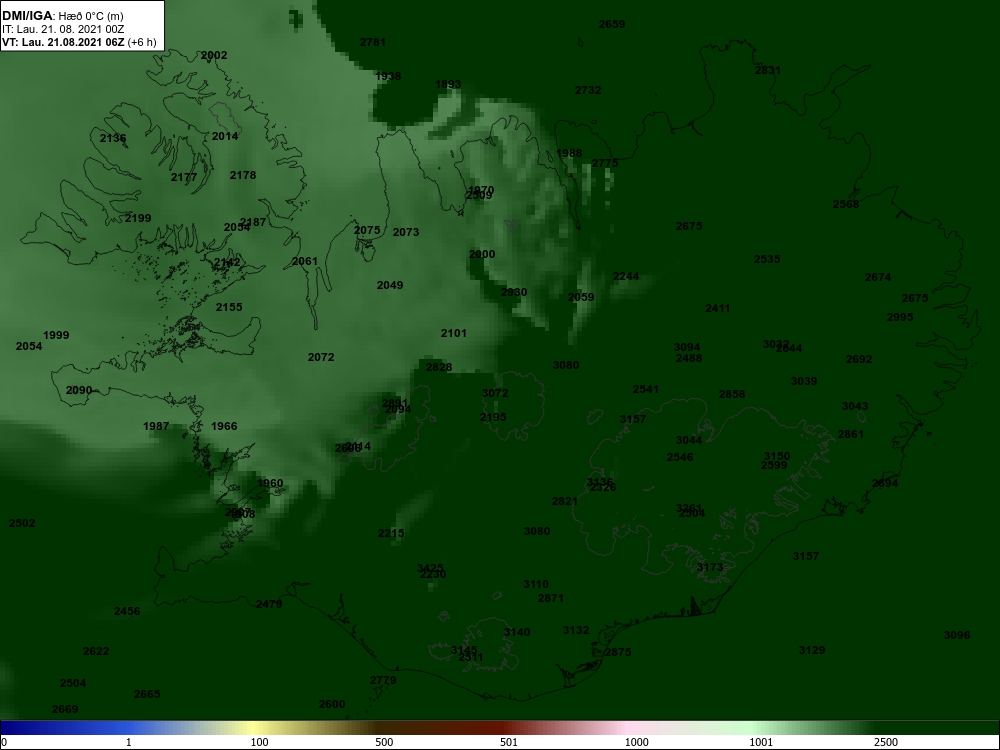
Task: Click the map value "2669"
Action: (x=64, y=709)
